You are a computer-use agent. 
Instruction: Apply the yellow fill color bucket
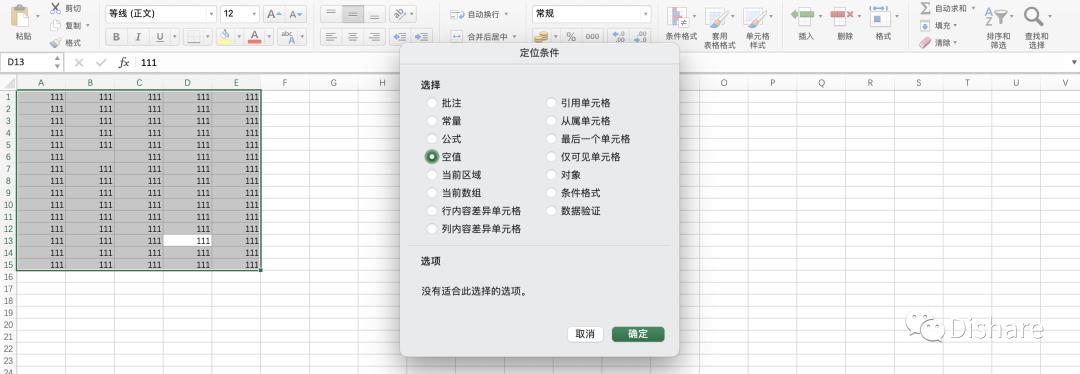pos(225,37)
